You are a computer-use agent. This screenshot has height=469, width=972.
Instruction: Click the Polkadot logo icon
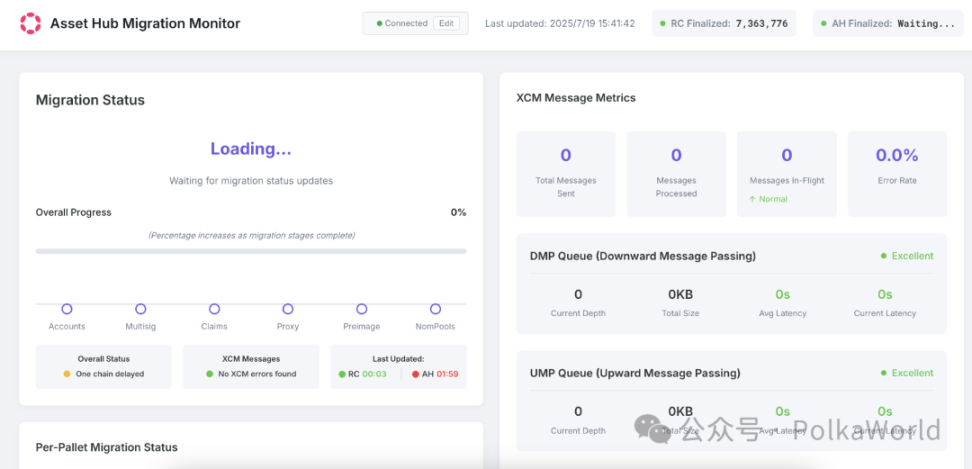31,23
